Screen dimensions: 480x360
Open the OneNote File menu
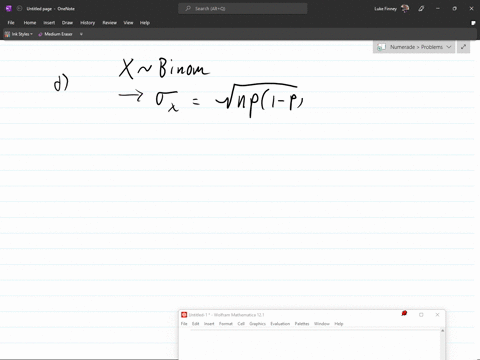pos(11,23)
